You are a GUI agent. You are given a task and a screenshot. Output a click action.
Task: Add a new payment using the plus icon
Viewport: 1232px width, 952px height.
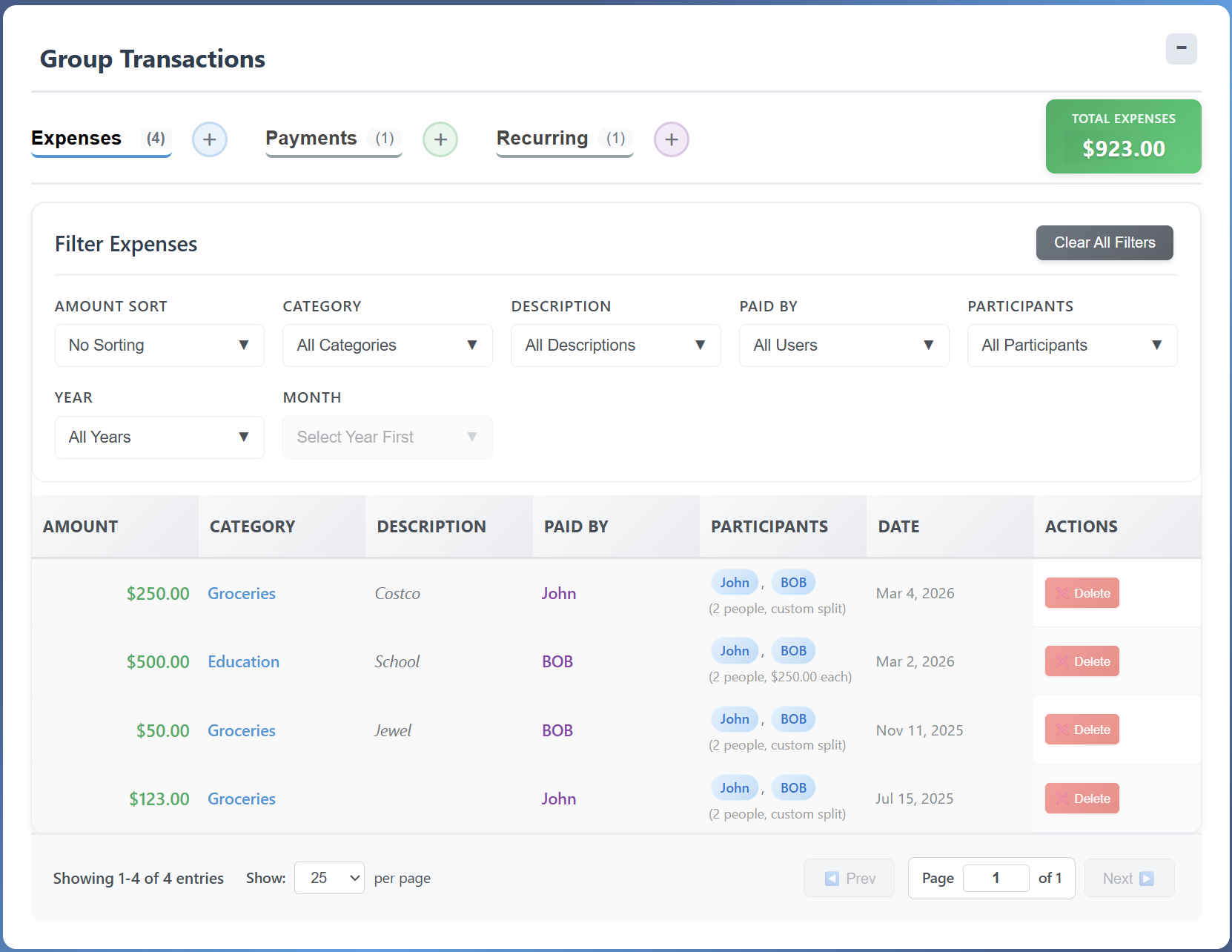click(x=440, y=139)
